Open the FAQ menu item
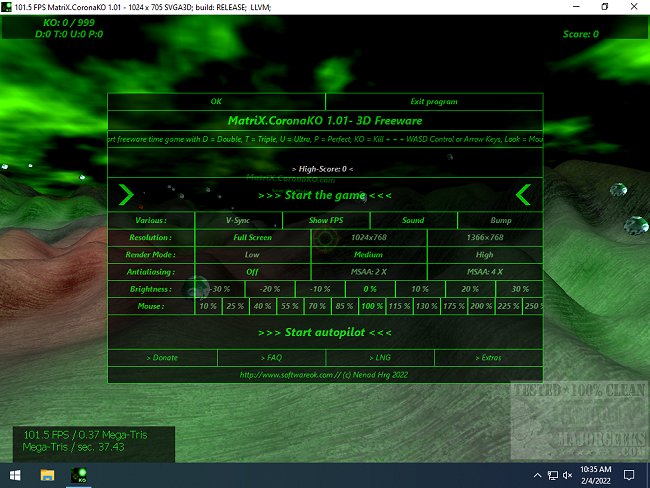 (x=272, y=357)
